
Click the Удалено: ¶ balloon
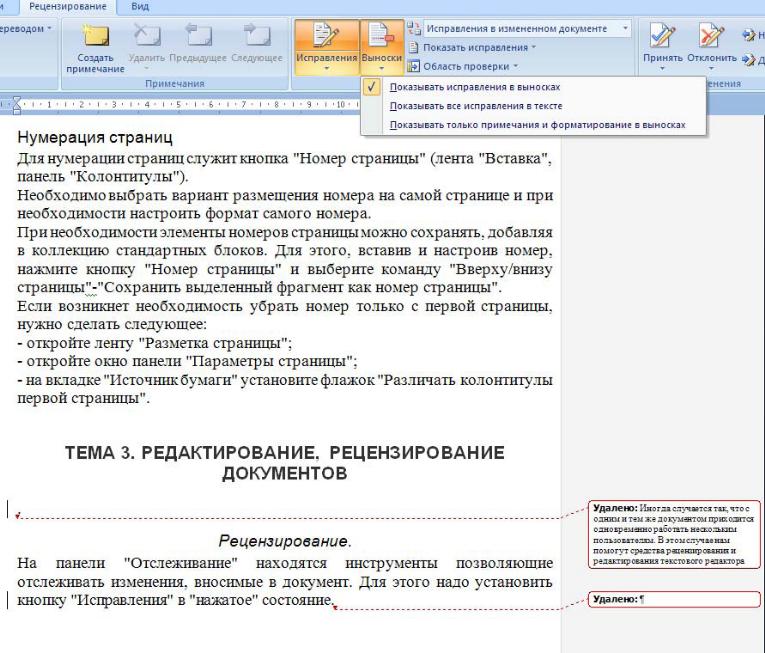point(674,599)
